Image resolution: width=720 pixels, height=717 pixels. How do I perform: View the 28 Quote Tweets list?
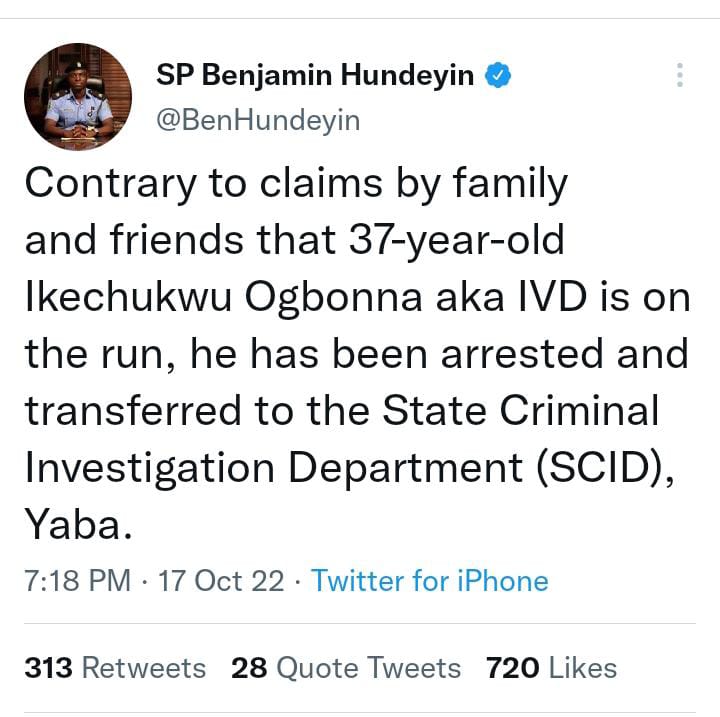pyautogui.click(x=346, y=668)
